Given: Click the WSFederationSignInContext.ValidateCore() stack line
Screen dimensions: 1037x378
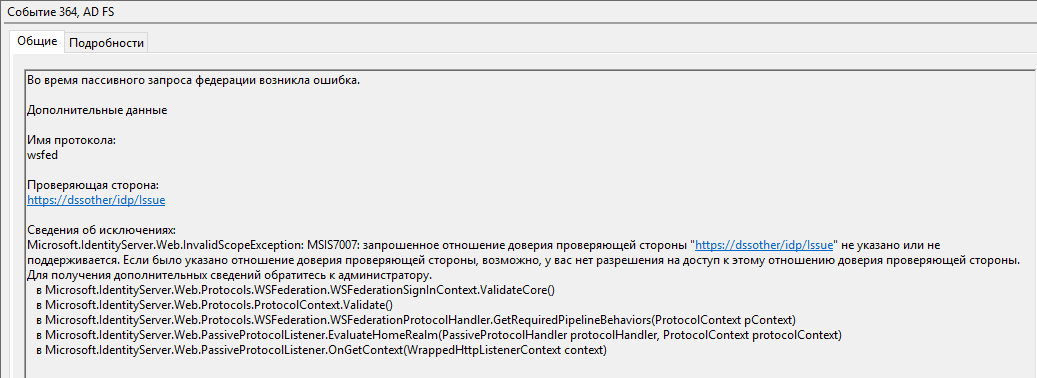Looking at the screenshot, I should pyautogui.click(x=296, y=289).
